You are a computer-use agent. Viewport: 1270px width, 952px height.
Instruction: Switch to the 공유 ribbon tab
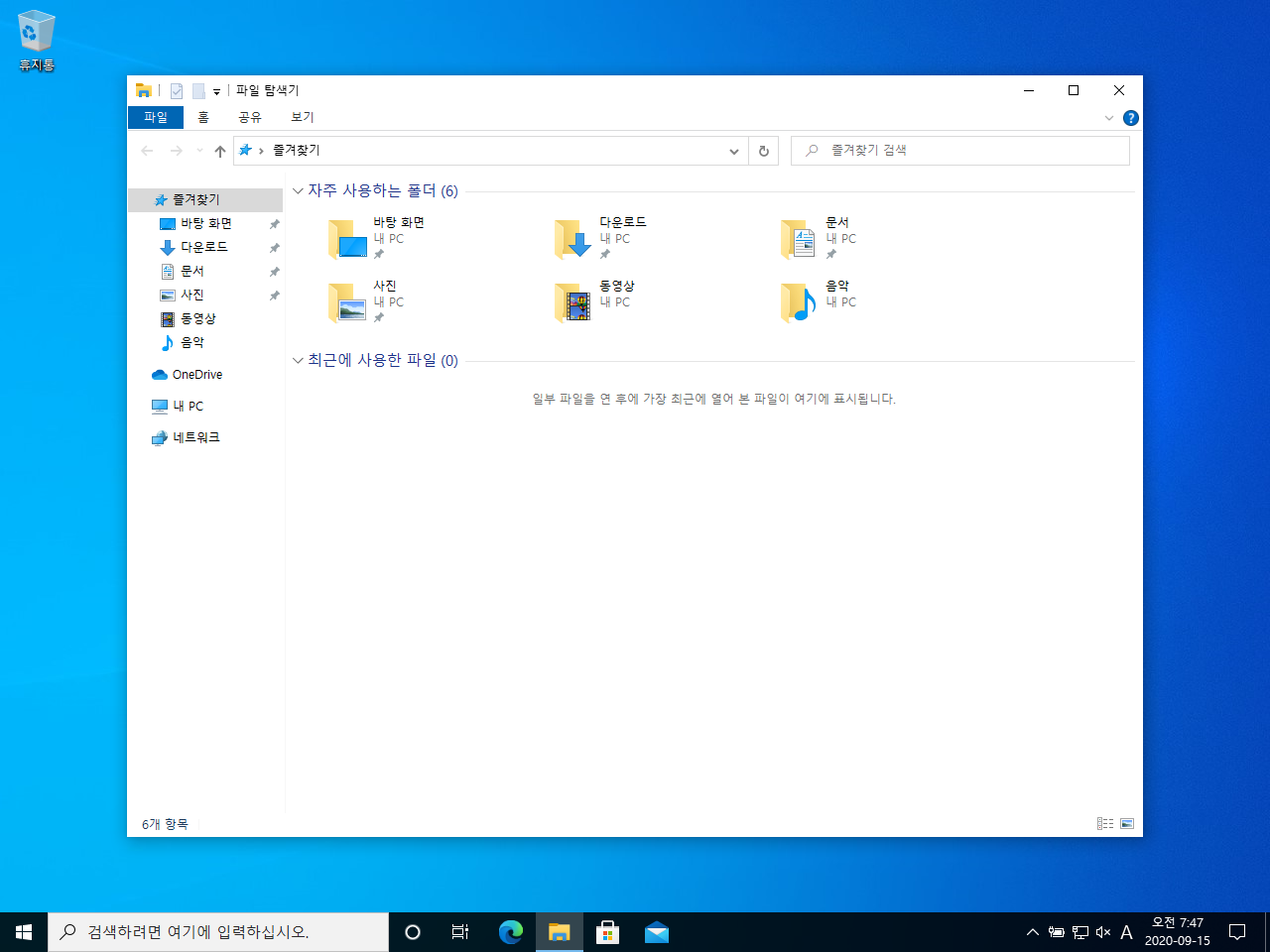pyautogui.click(x=250, y=117)
